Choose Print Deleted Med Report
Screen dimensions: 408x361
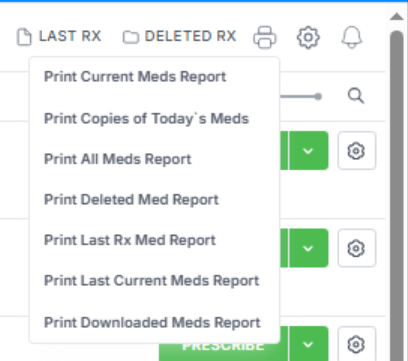(131, 200)
